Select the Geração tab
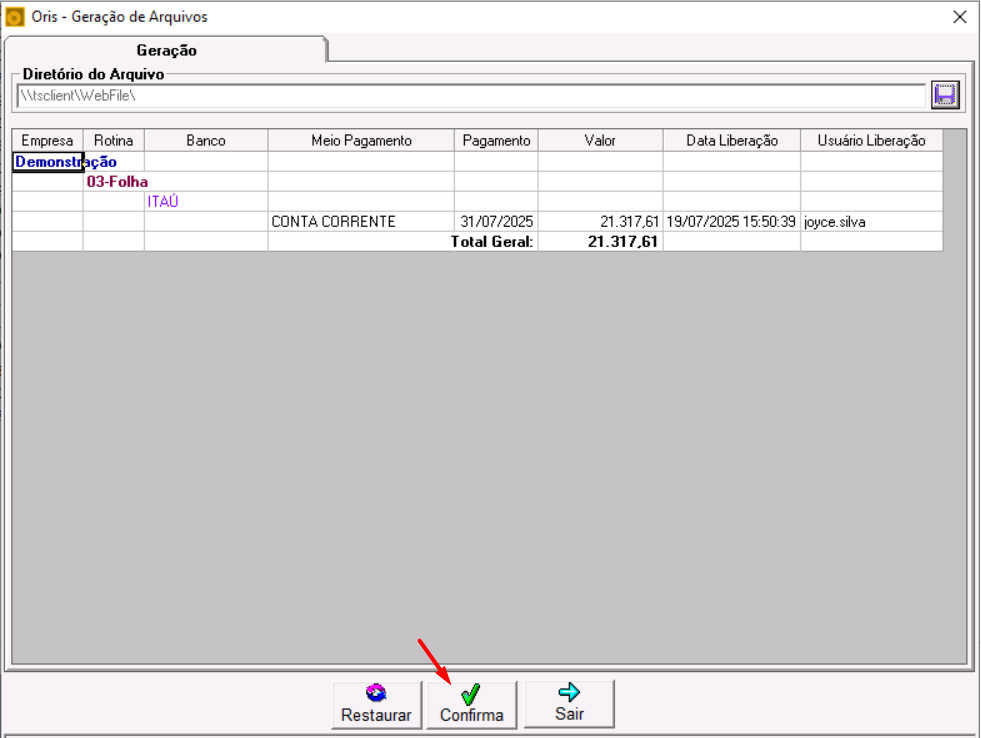Image resolution: width=981 pixels, height=738 pixels. point(166,50)
